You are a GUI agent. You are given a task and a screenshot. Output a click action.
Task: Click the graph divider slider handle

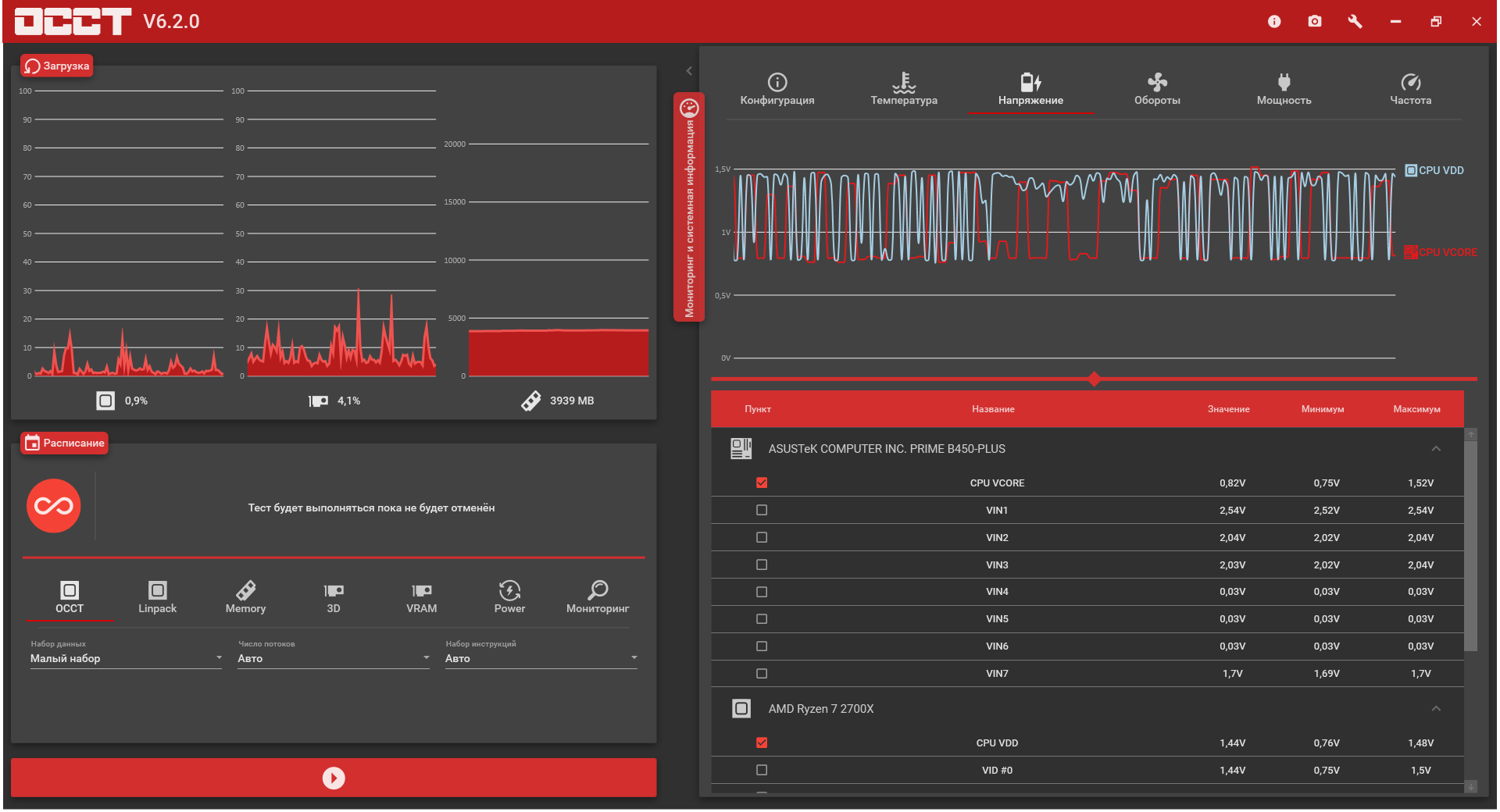tap(1094, 379)
